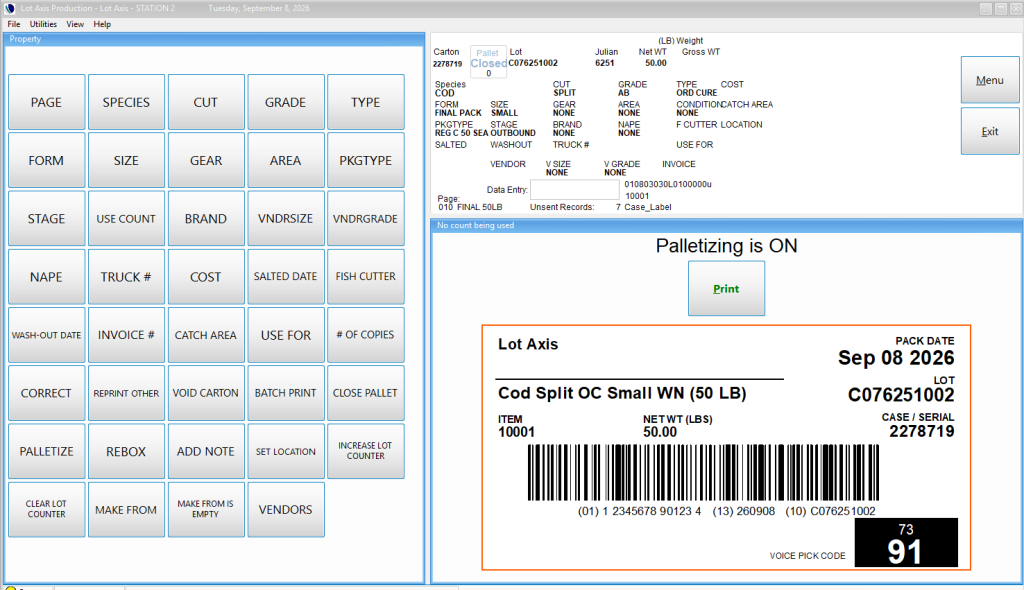
Task: Click the 'Cod Split OC Small WN (50 LB)' text
Action: (x=622, y=393)
